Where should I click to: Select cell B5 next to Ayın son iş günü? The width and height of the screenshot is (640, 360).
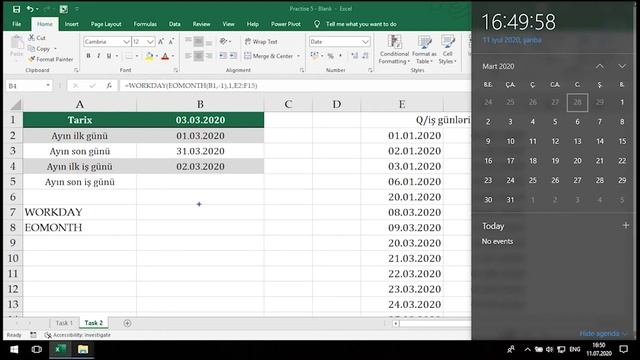(200, 182)
